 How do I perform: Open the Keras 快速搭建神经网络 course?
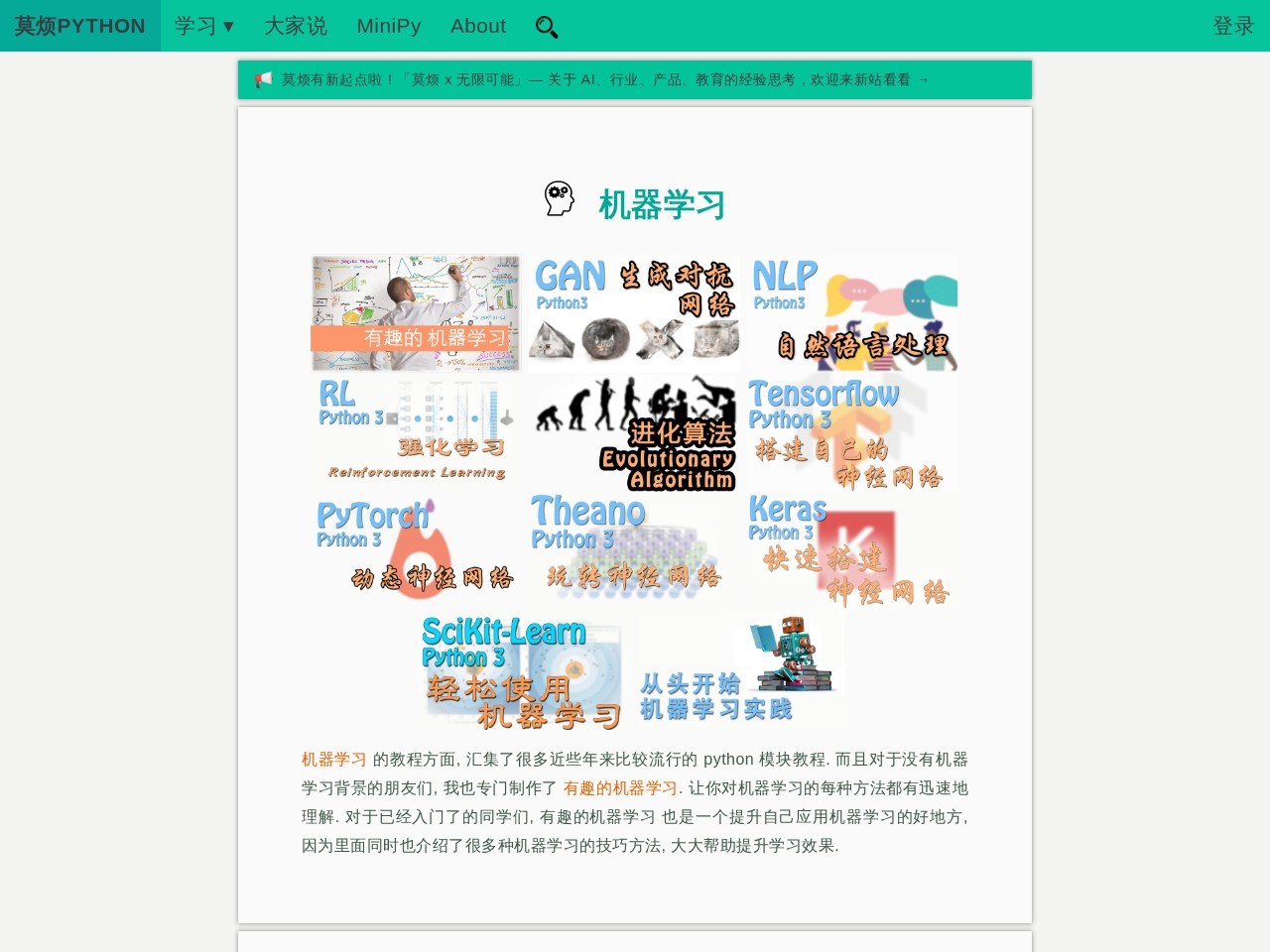851,550
